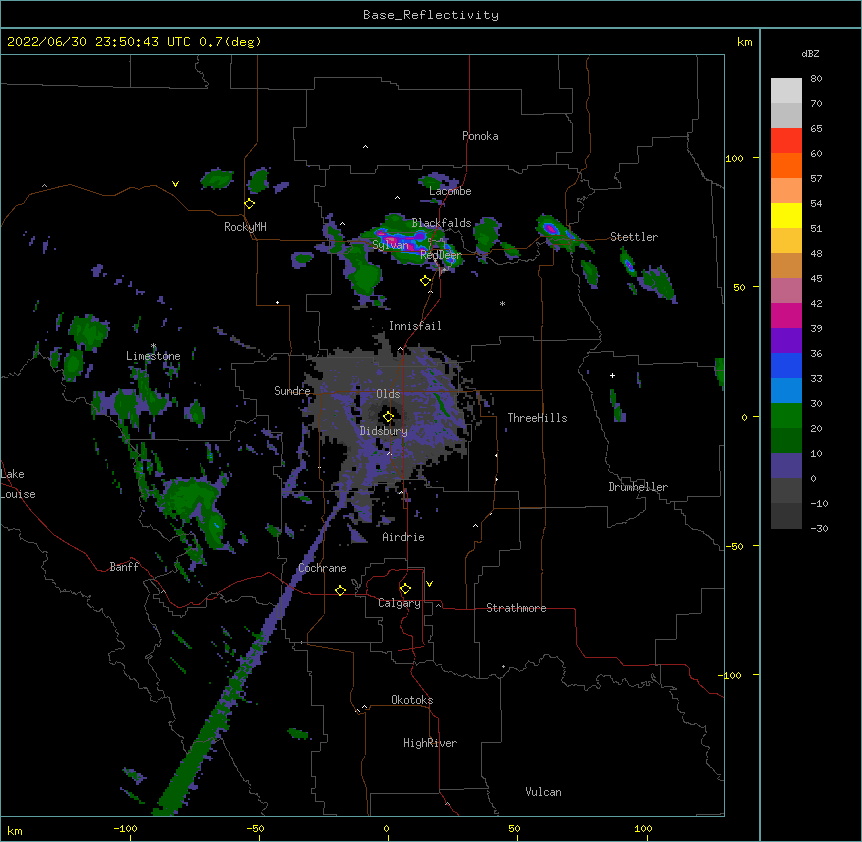Click the Limestone label
This screenshot has width=862, height=842.
coord(153,356)
